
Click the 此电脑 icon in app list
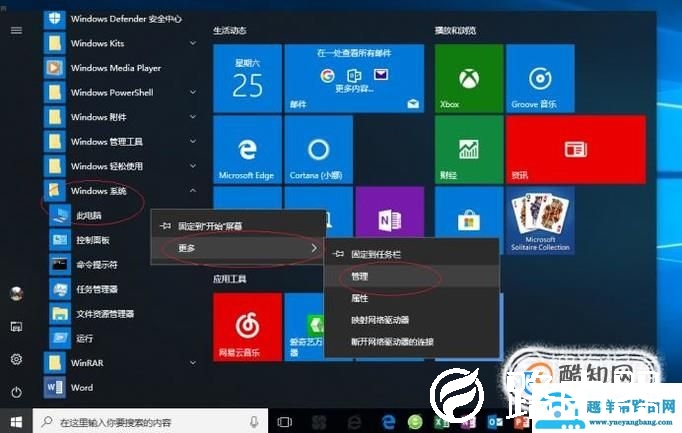(x=60, y=215)
